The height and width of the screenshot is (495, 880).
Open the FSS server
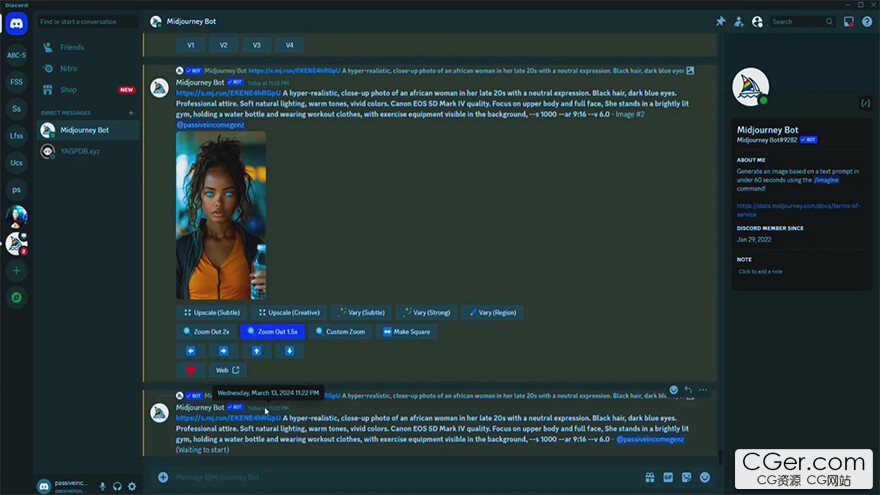16,82
